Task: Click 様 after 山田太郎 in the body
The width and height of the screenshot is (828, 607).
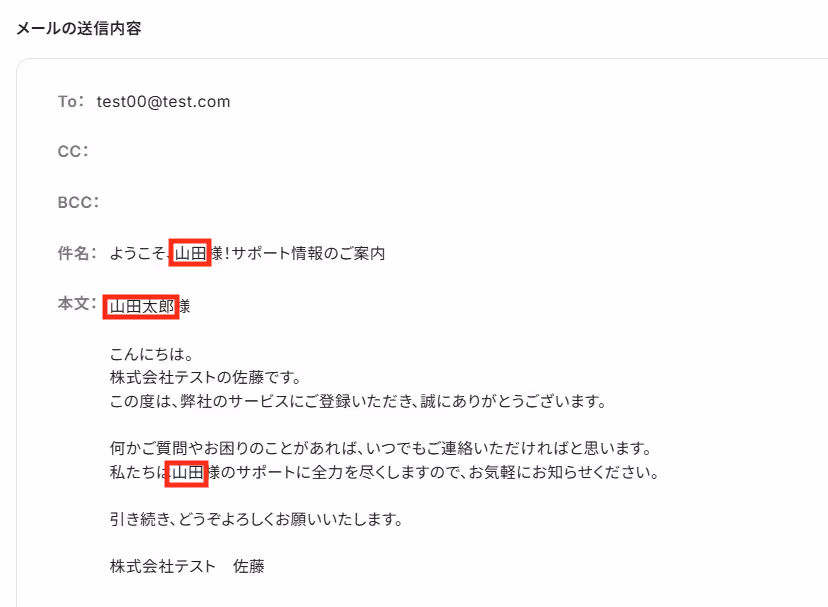Action: point(185,306)
